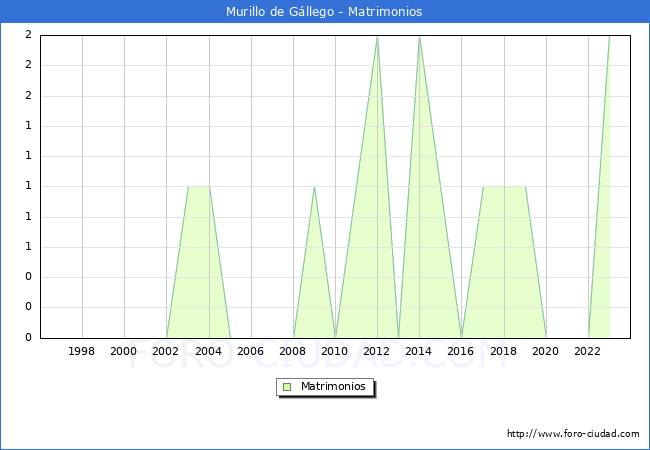Click the 2020 x-axis label

point(546,351)
